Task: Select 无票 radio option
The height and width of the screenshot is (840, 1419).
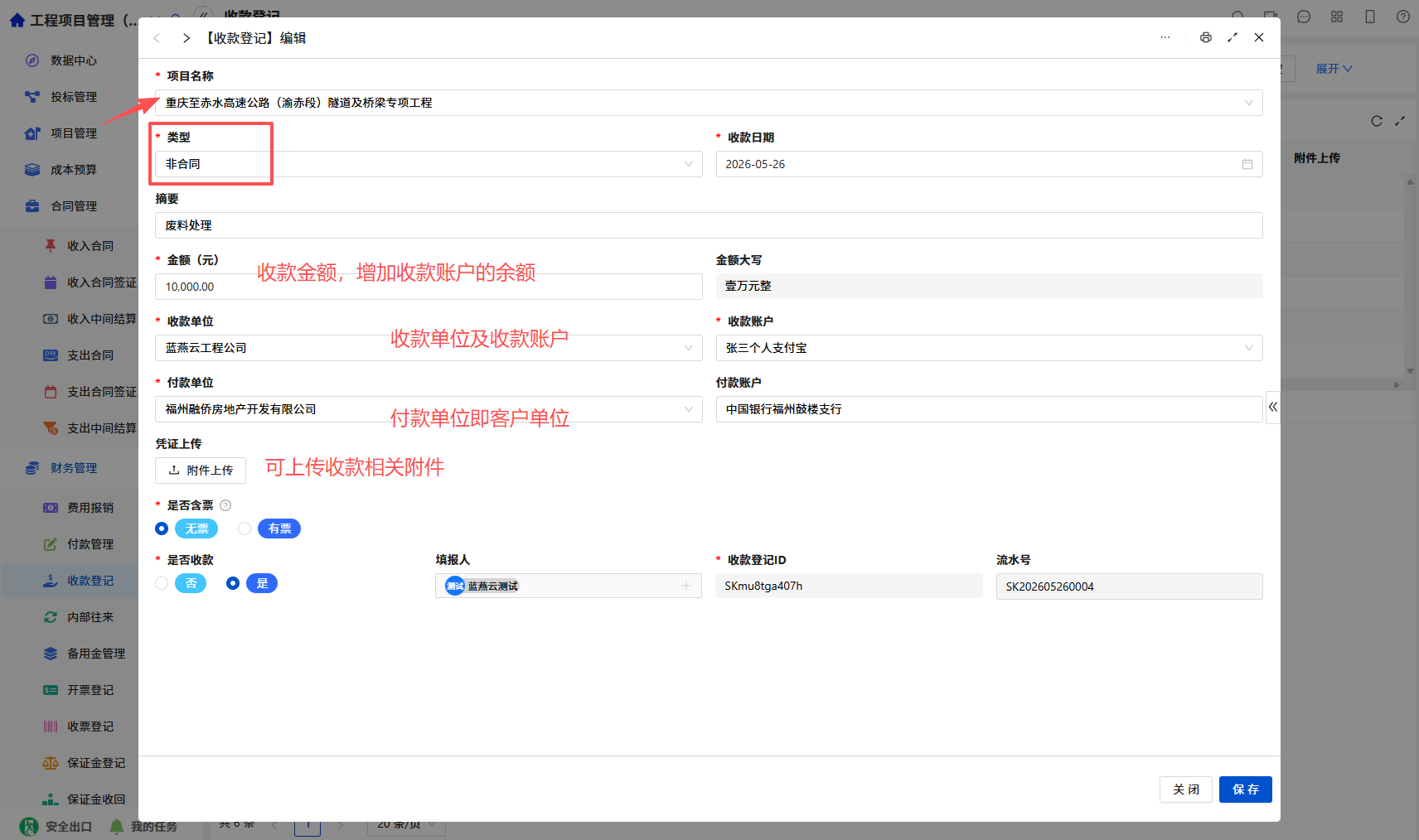Action: tap(162, 529)
